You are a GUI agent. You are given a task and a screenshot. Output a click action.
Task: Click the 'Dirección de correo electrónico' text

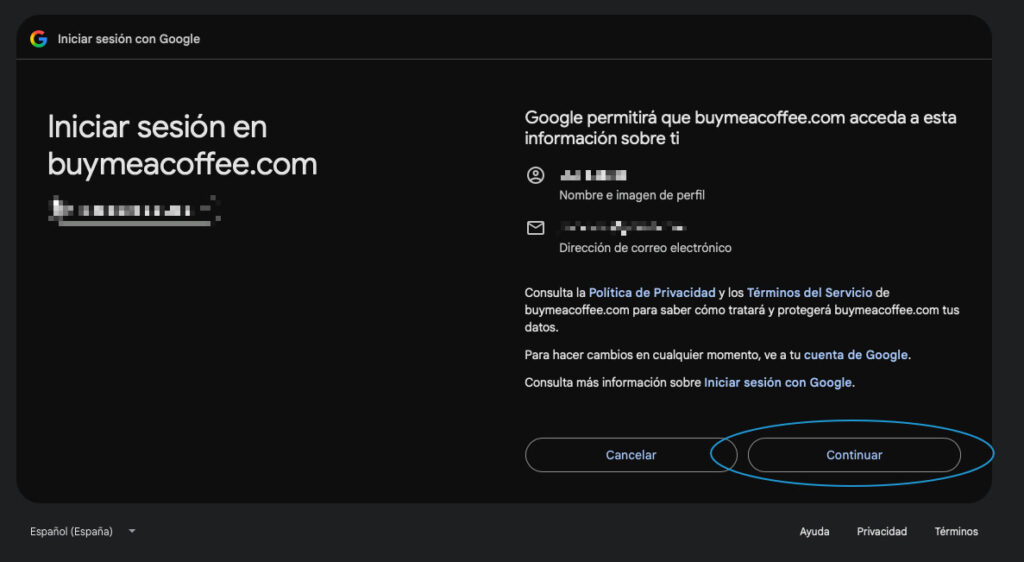click(x=645, y=248)
